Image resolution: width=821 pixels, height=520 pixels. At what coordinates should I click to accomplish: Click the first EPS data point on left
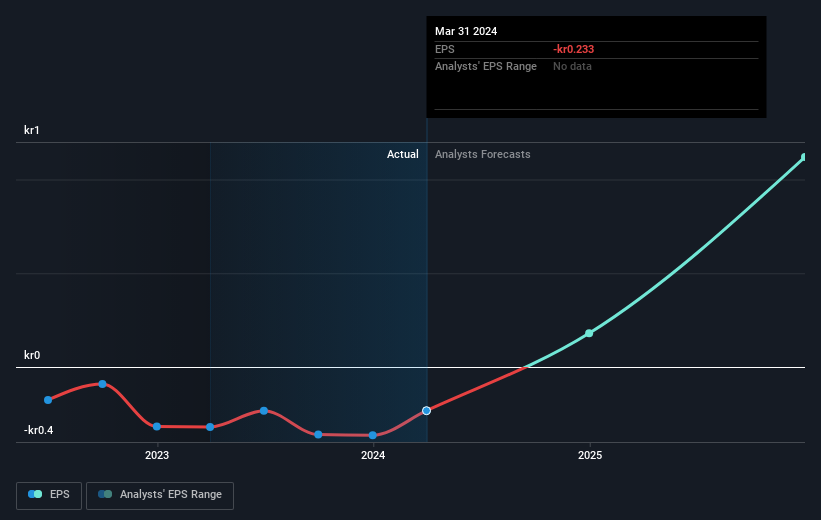click(x=48, y=400)
